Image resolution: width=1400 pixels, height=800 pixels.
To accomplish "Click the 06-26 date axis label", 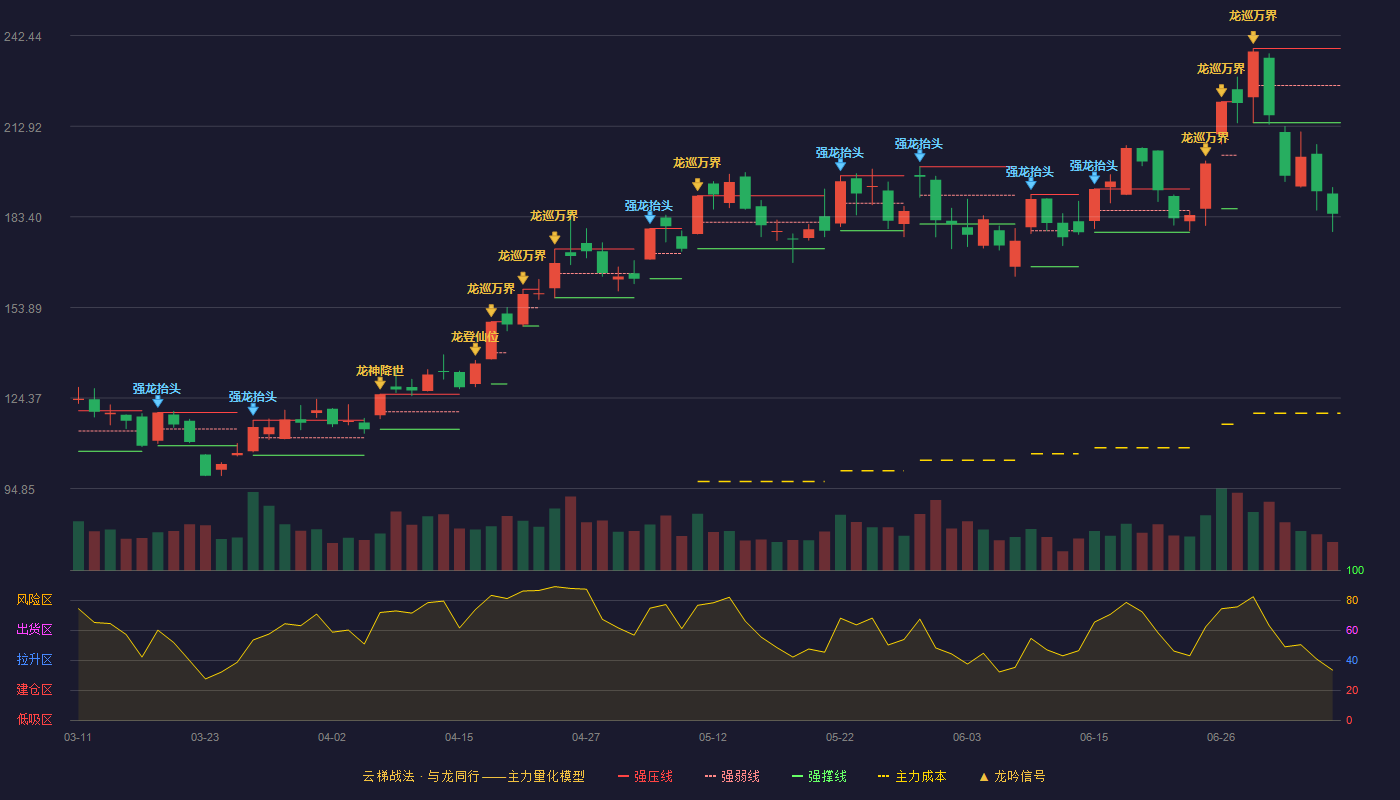I will point(1221,737).
